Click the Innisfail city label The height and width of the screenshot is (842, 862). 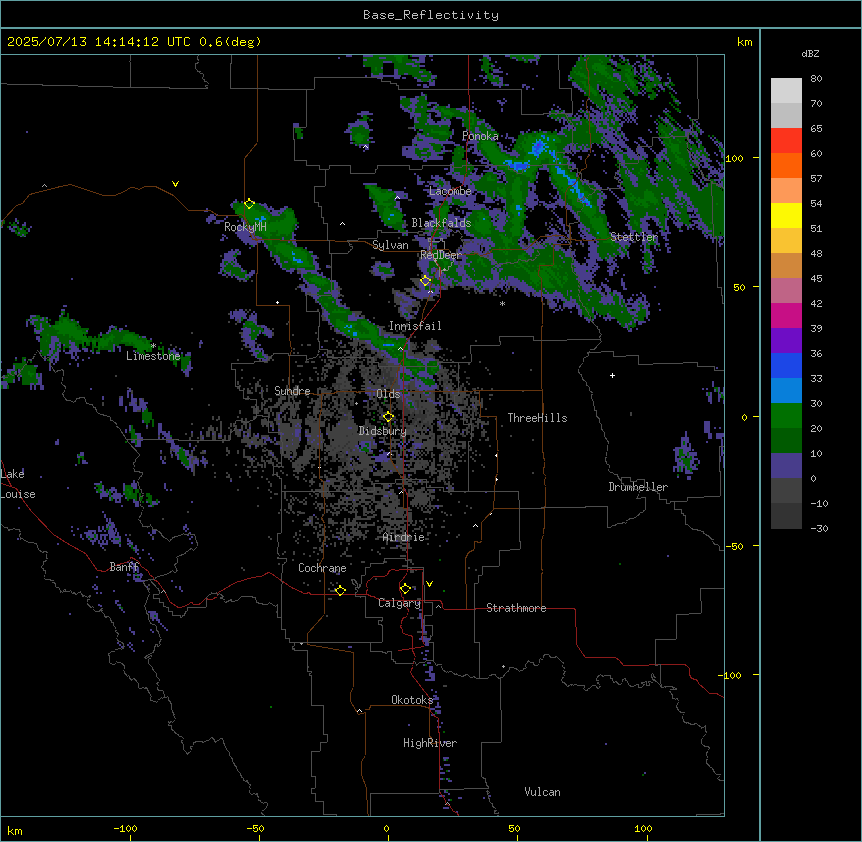coord(415,326)
